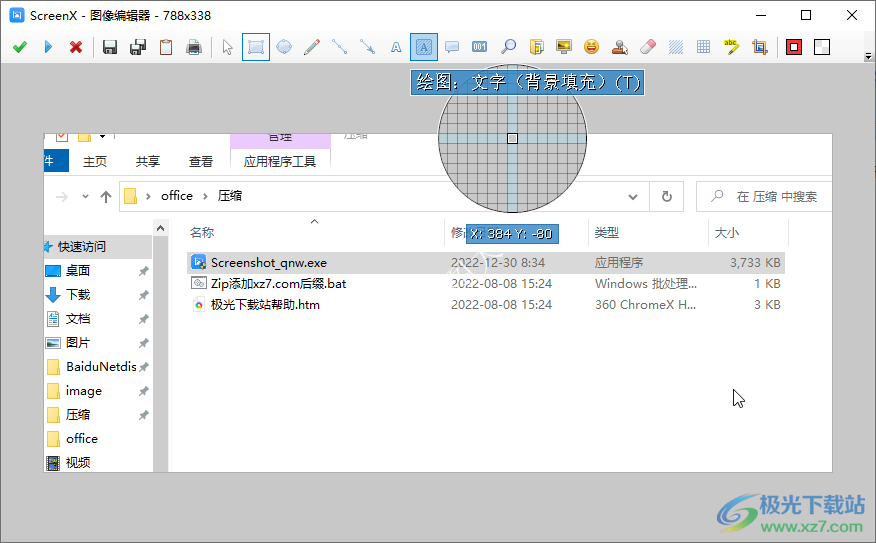Choose the rectangle drawing tool
876x543 pixels.
[256, 47]
